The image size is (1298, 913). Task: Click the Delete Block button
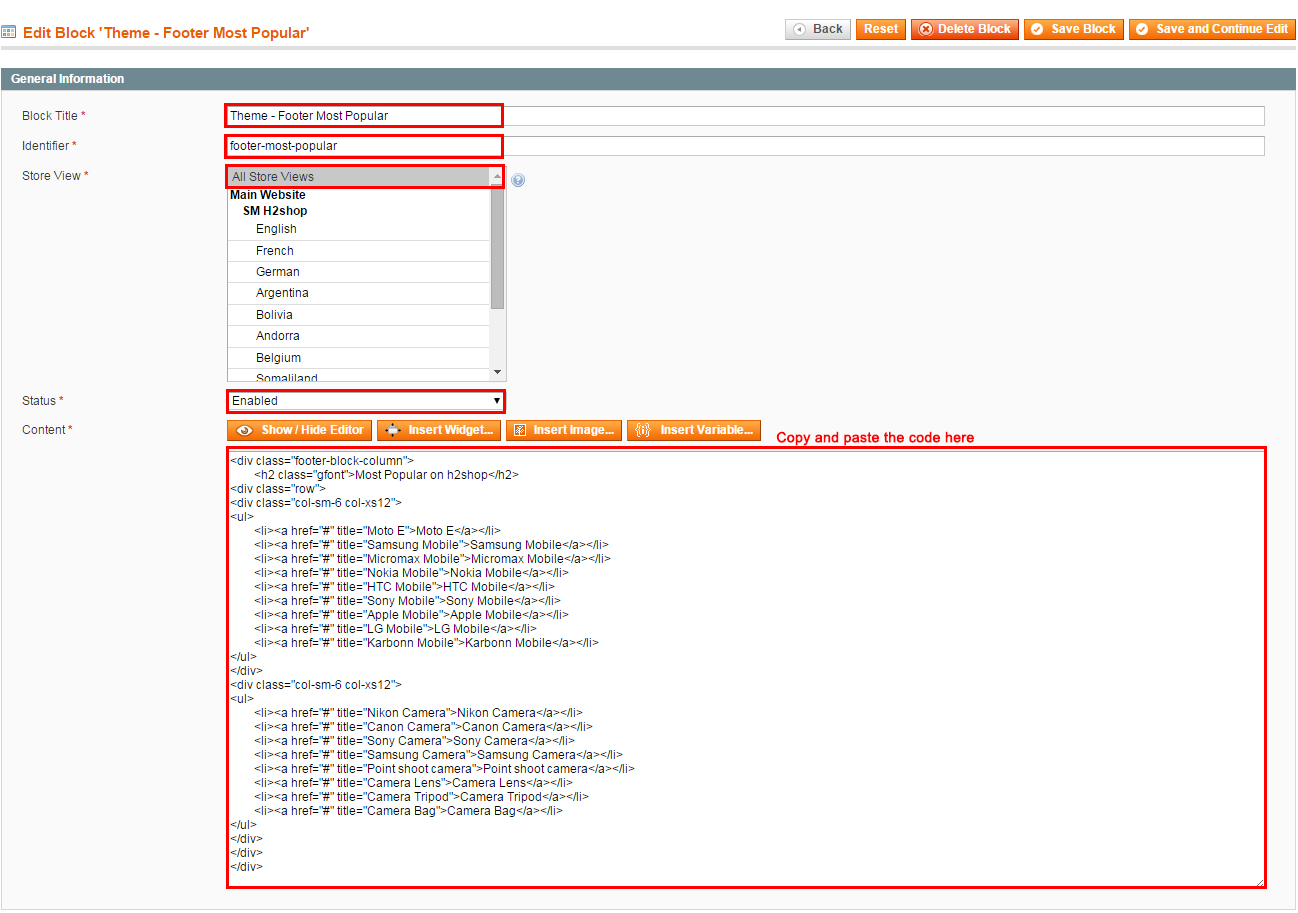964,29
